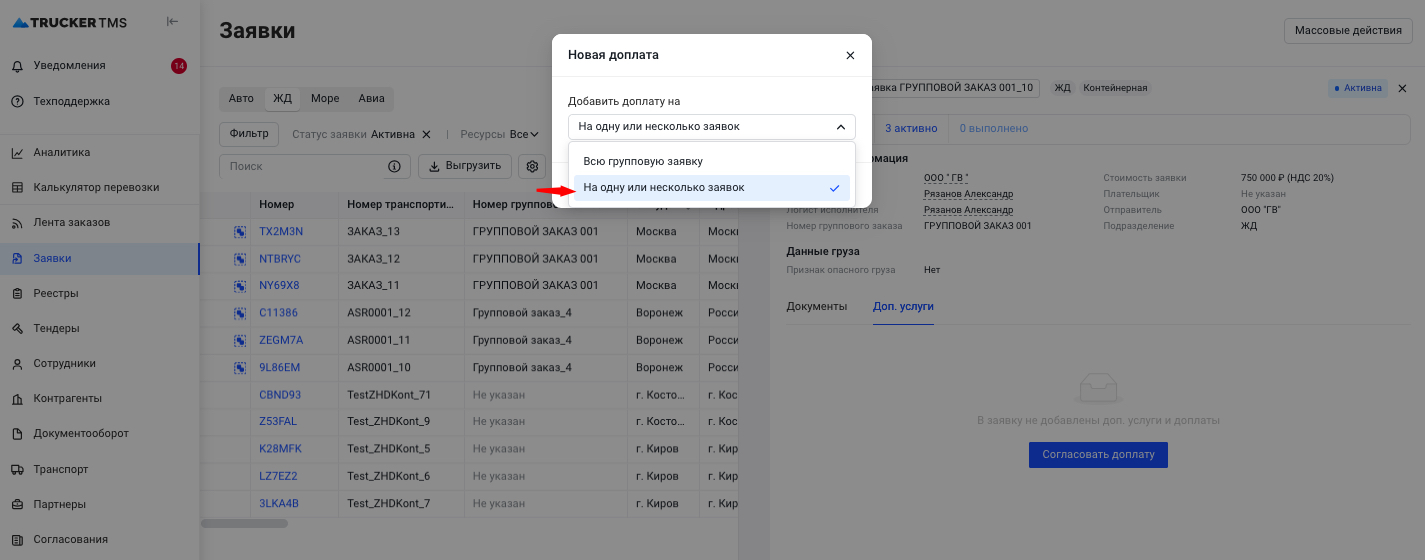This screenshot has width=1425, height=560.
Task: Open notifications bell icon in sidebar
Action: (x=18, y=66)
